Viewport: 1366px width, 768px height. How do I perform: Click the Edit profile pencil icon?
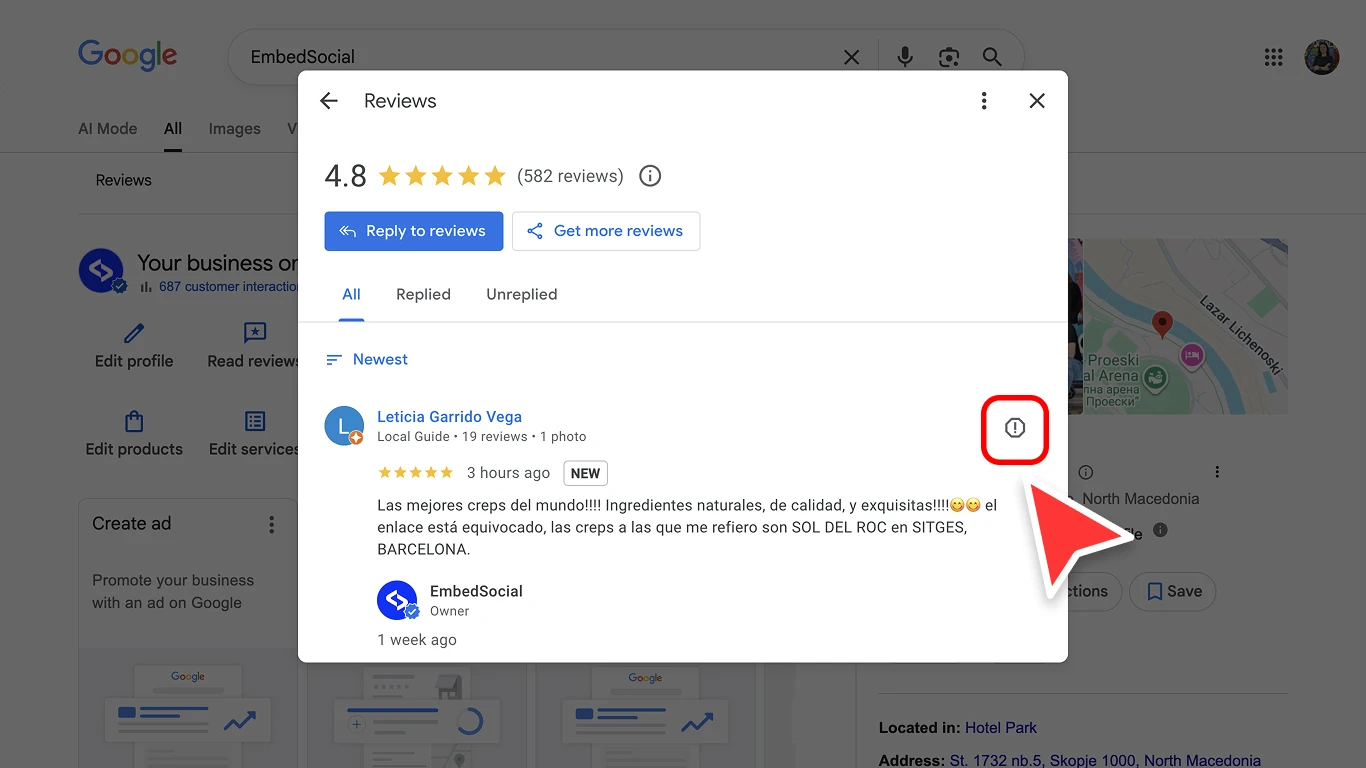point(133,334)
